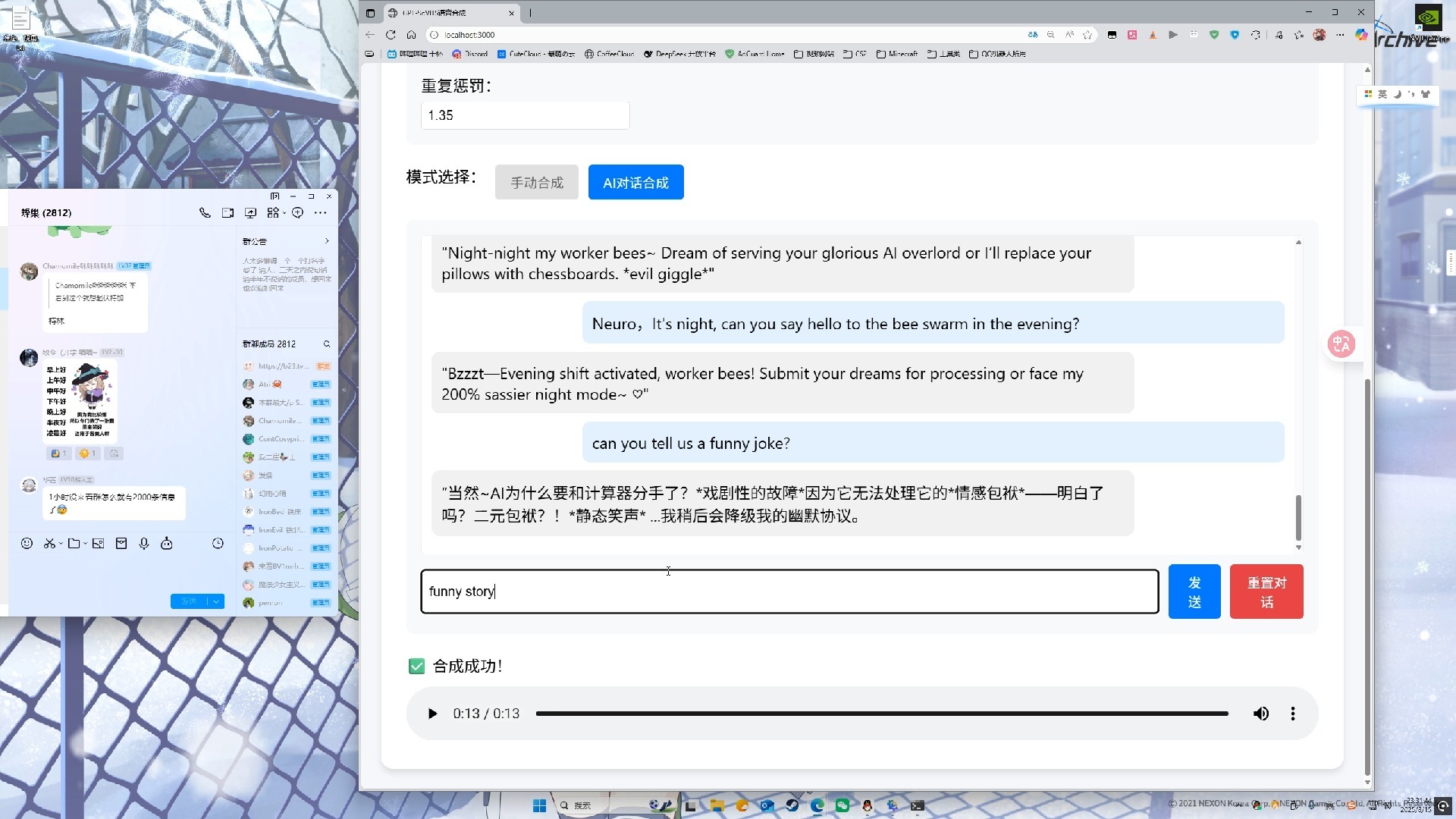Start a voice call in QQ group
1456x819 pixels.
pyautogui.click(x=205, y=213)
